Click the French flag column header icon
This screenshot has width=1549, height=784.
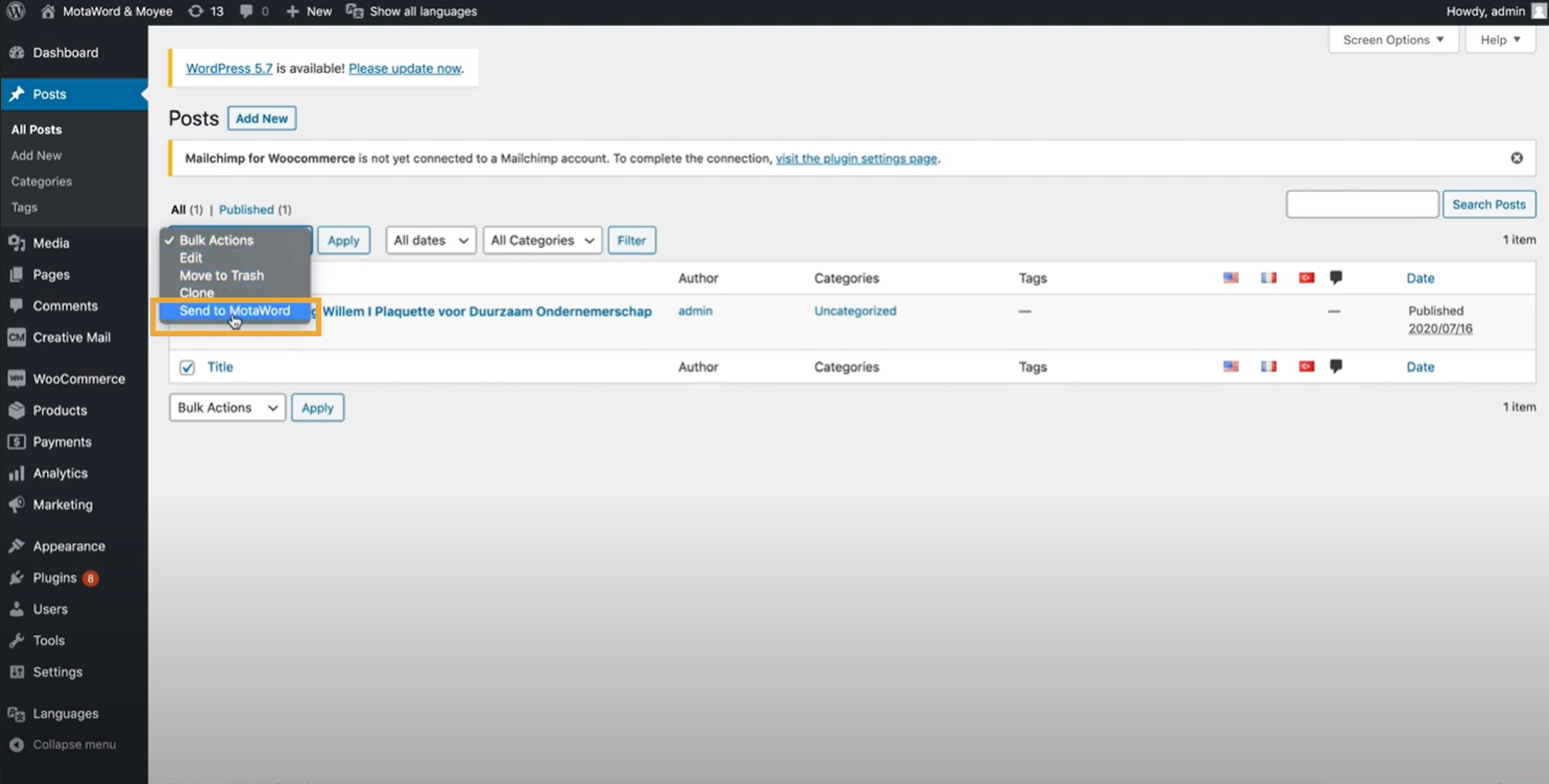(1268, 277)
